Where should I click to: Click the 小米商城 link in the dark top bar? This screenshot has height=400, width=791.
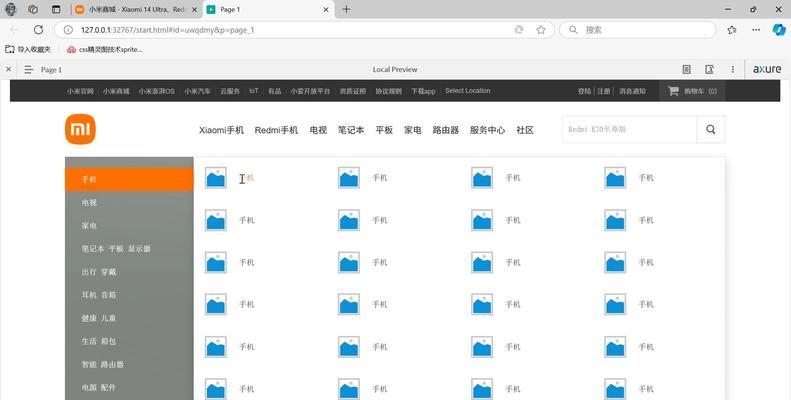click(x=116, y=91)
